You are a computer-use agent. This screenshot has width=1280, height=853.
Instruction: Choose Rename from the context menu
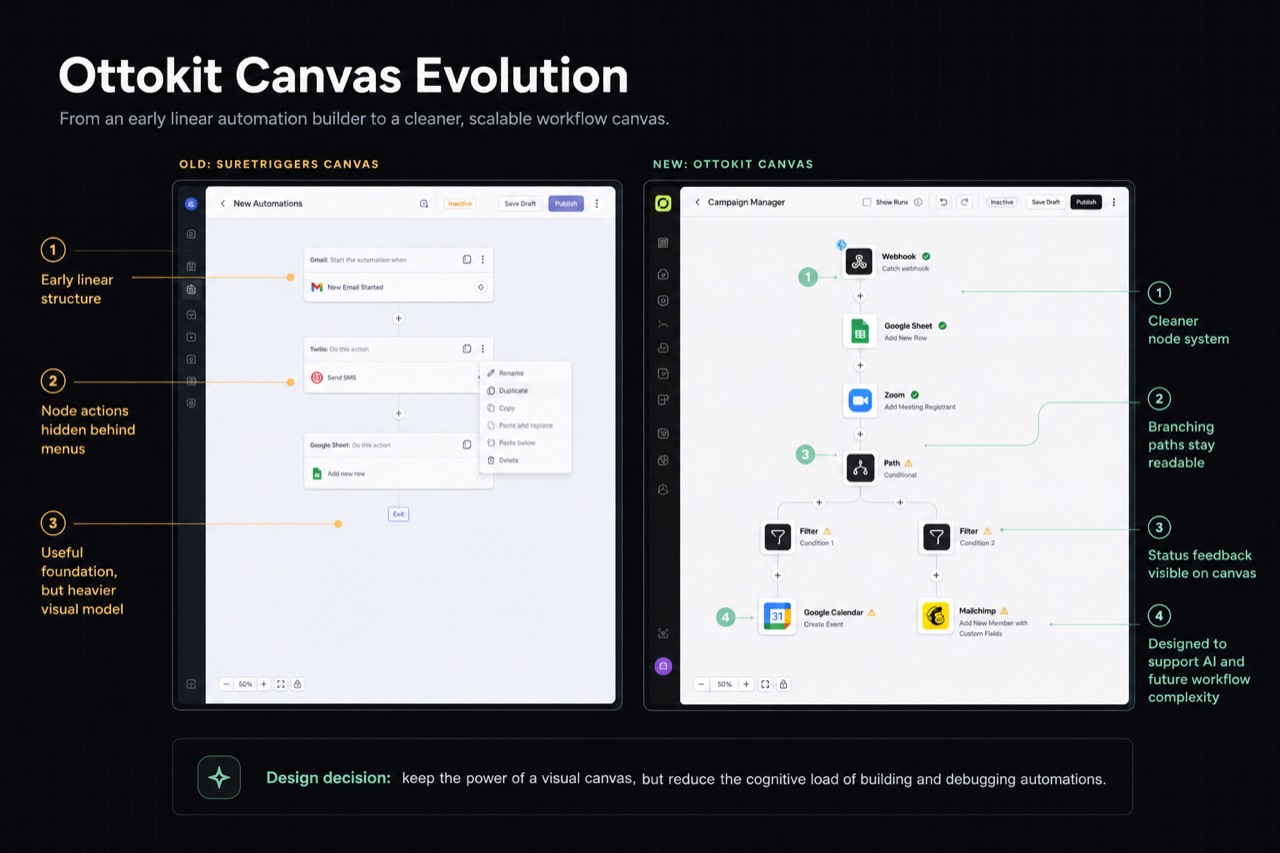click(x=525, y=373)
